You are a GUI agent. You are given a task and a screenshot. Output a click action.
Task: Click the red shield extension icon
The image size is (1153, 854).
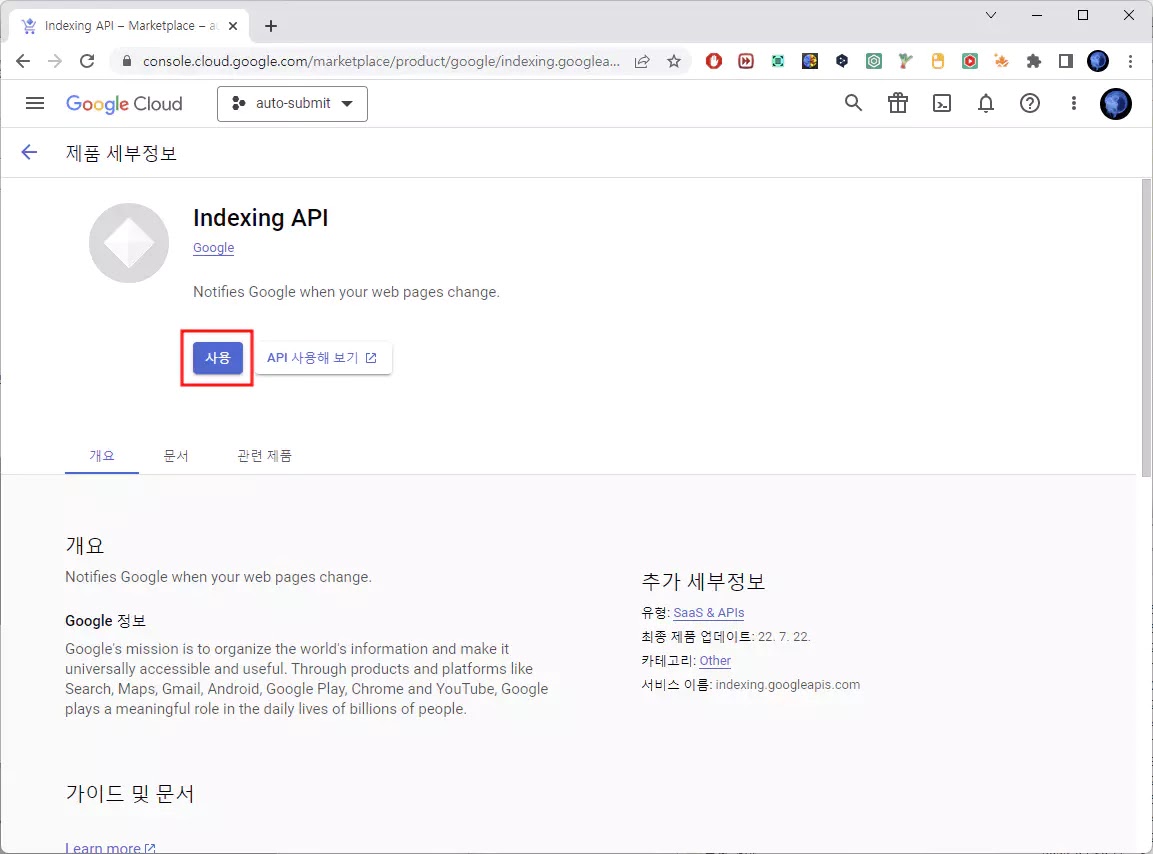[x=713, y=61]
